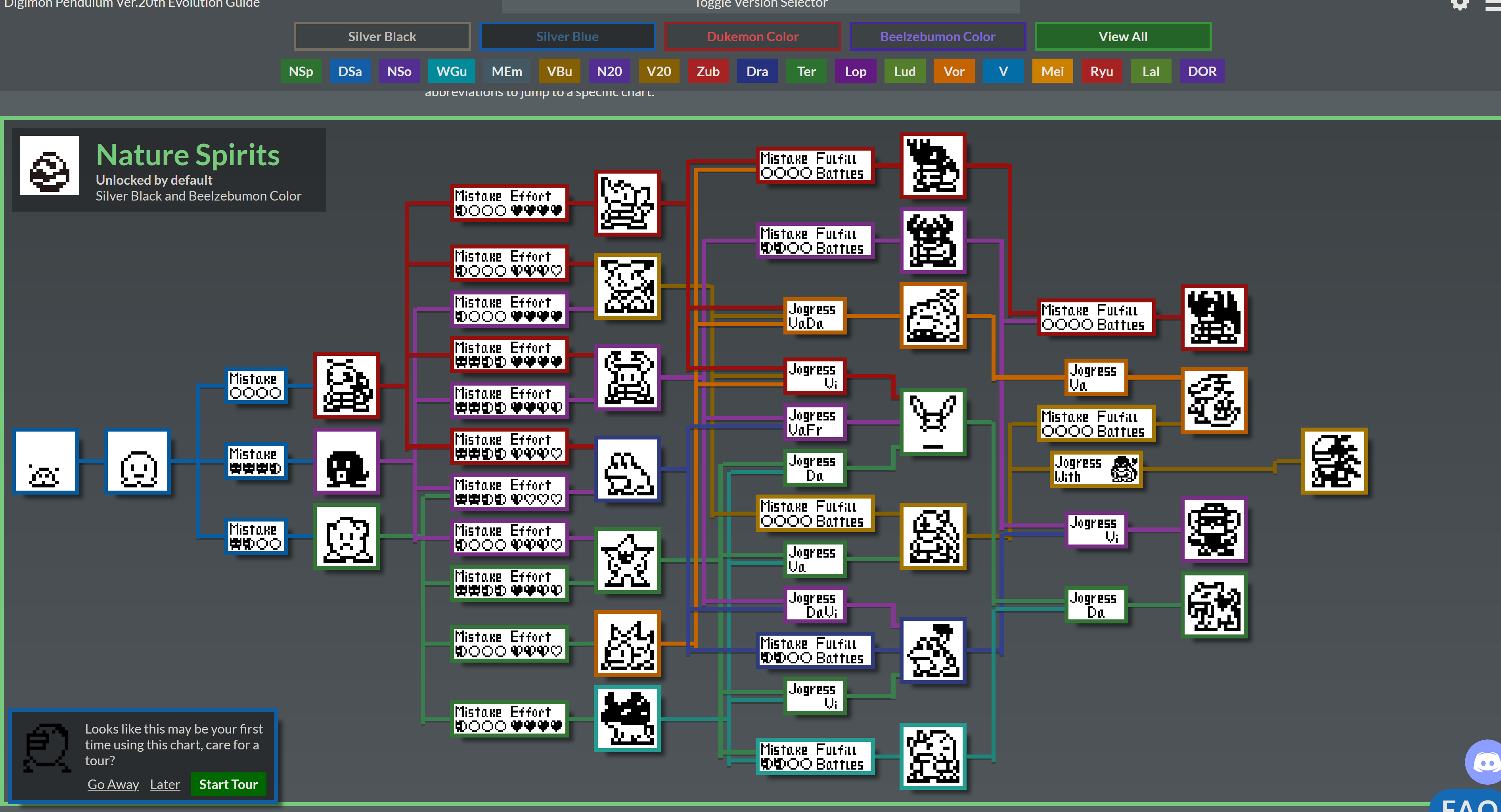The height and width of the screenshot is (812, 1501).
Task: Jump to the MEm chart
Action: [x=506, y=71]
